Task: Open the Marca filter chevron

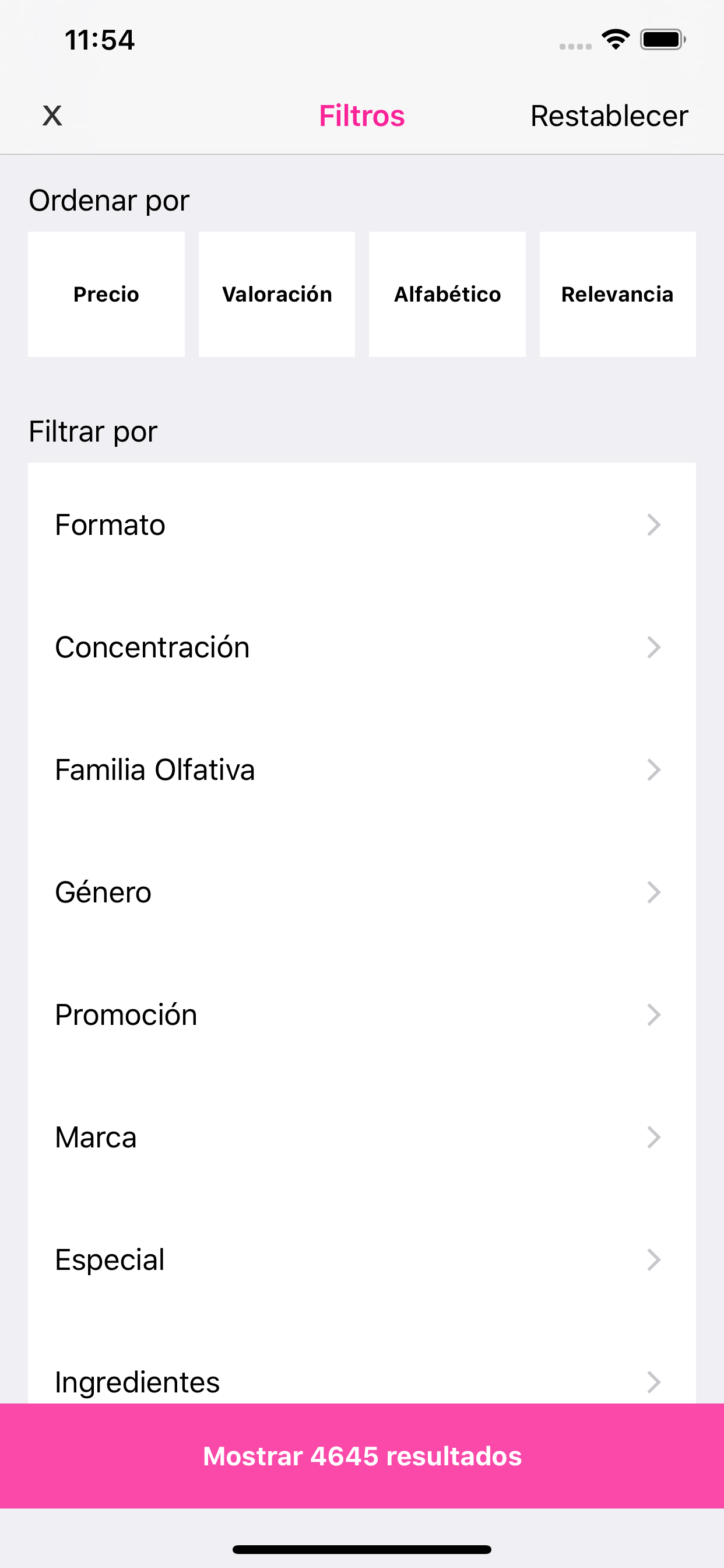Action: (x=654, y=1137)
